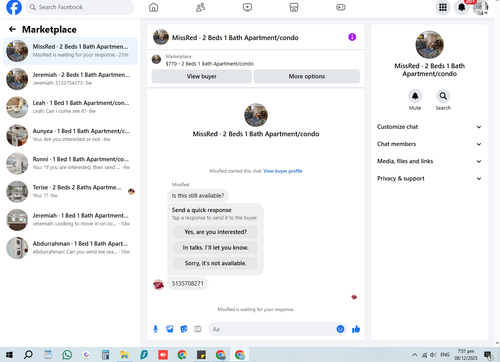Click the Aa message input field
The width and height of the screenshot is (500, 362).
click(x=271, y=329)
